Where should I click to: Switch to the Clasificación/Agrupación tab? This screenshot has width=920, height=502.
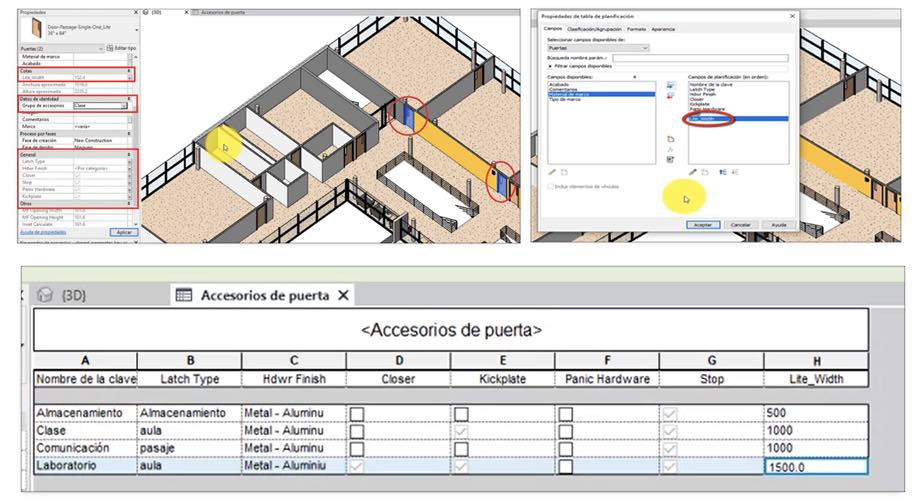[x=594, y=29]
